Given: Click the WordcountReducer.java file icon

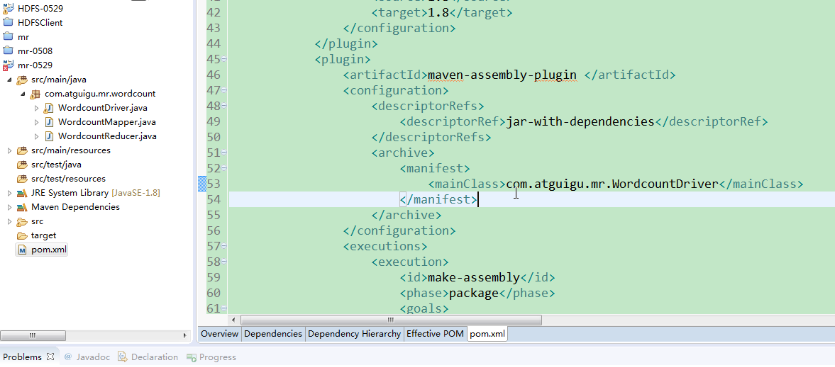Looking at the screenshot, I should (48, 136).
